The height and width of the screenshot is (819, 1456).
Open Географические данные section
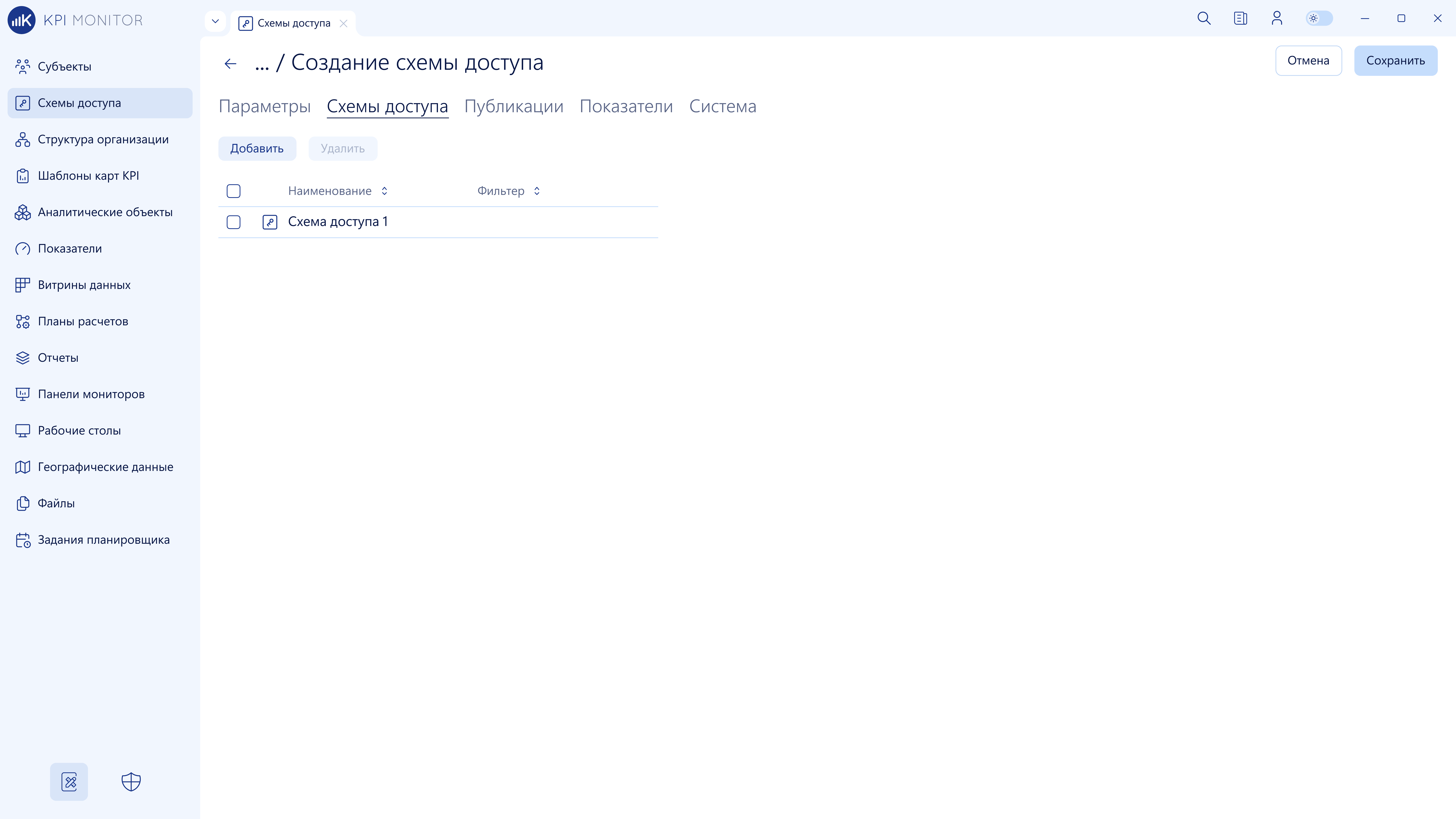[x=100, y=467]
